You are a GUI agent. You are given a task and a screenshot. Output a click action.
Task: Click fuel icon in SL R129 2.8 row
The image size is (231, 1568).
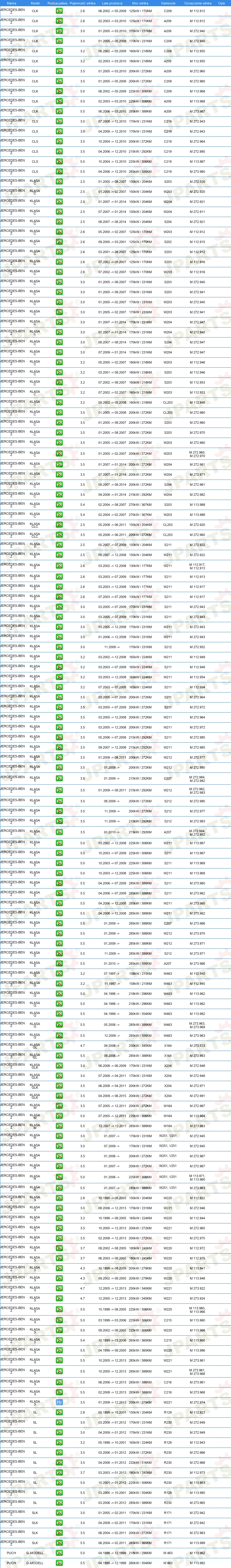pos(59,1412)
